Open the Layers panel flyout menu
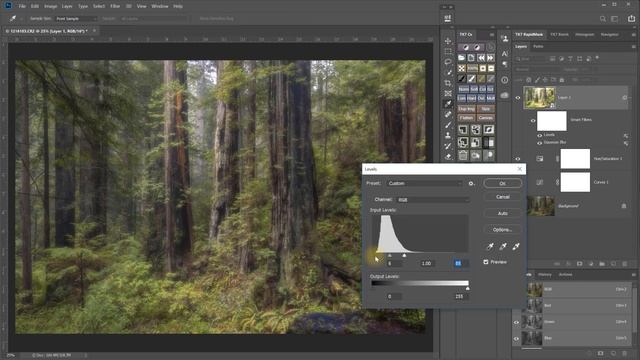640x360 pixels. coord(633,47)
